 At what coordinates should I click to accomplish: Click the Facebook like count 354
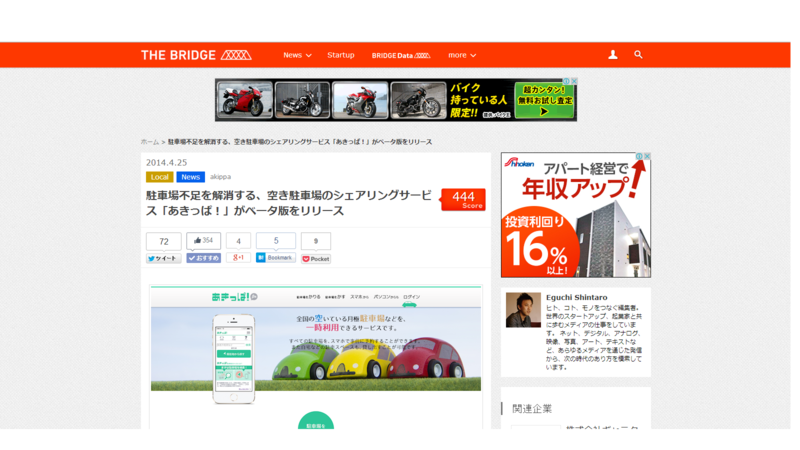[x=203, y=240]
